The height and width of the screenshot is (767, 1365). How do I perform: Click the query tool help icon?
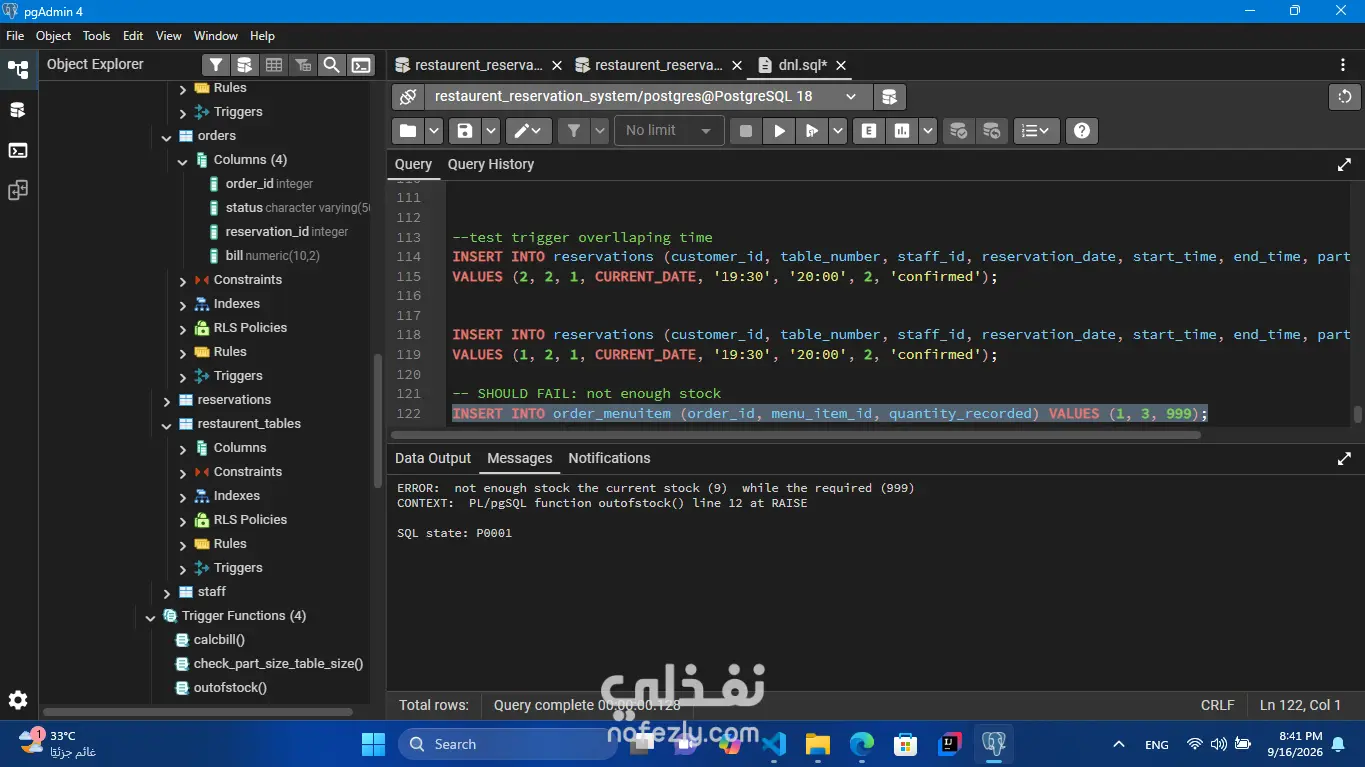tap(1081, 130)
